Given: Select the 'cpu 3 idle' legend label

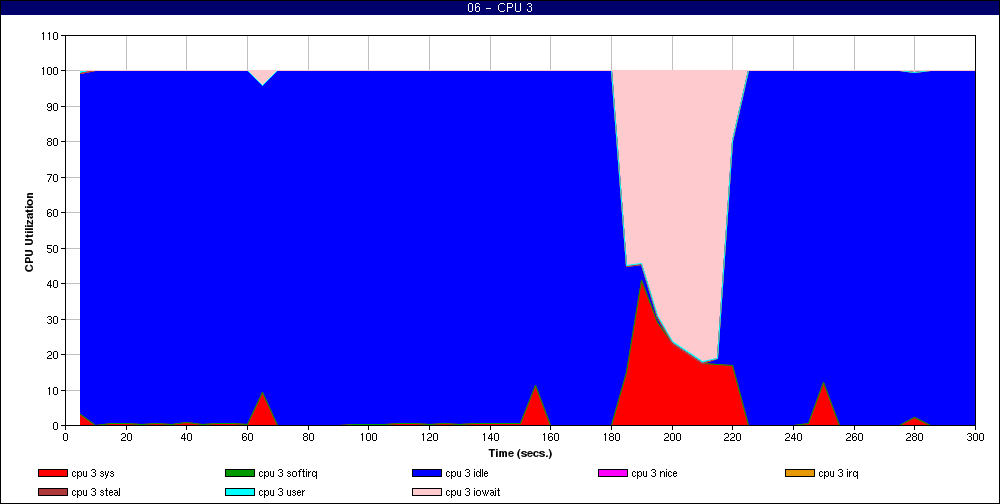Looking at the screenshot, I should pyautogui.click(x=467, y=473).
